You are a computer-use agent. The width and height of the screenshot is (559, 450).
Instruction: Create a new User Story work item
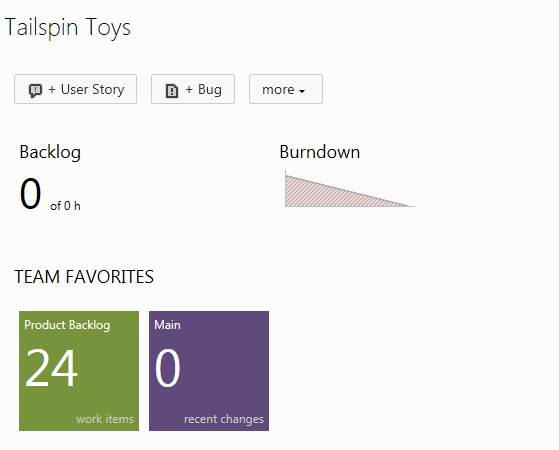(76, 89)
